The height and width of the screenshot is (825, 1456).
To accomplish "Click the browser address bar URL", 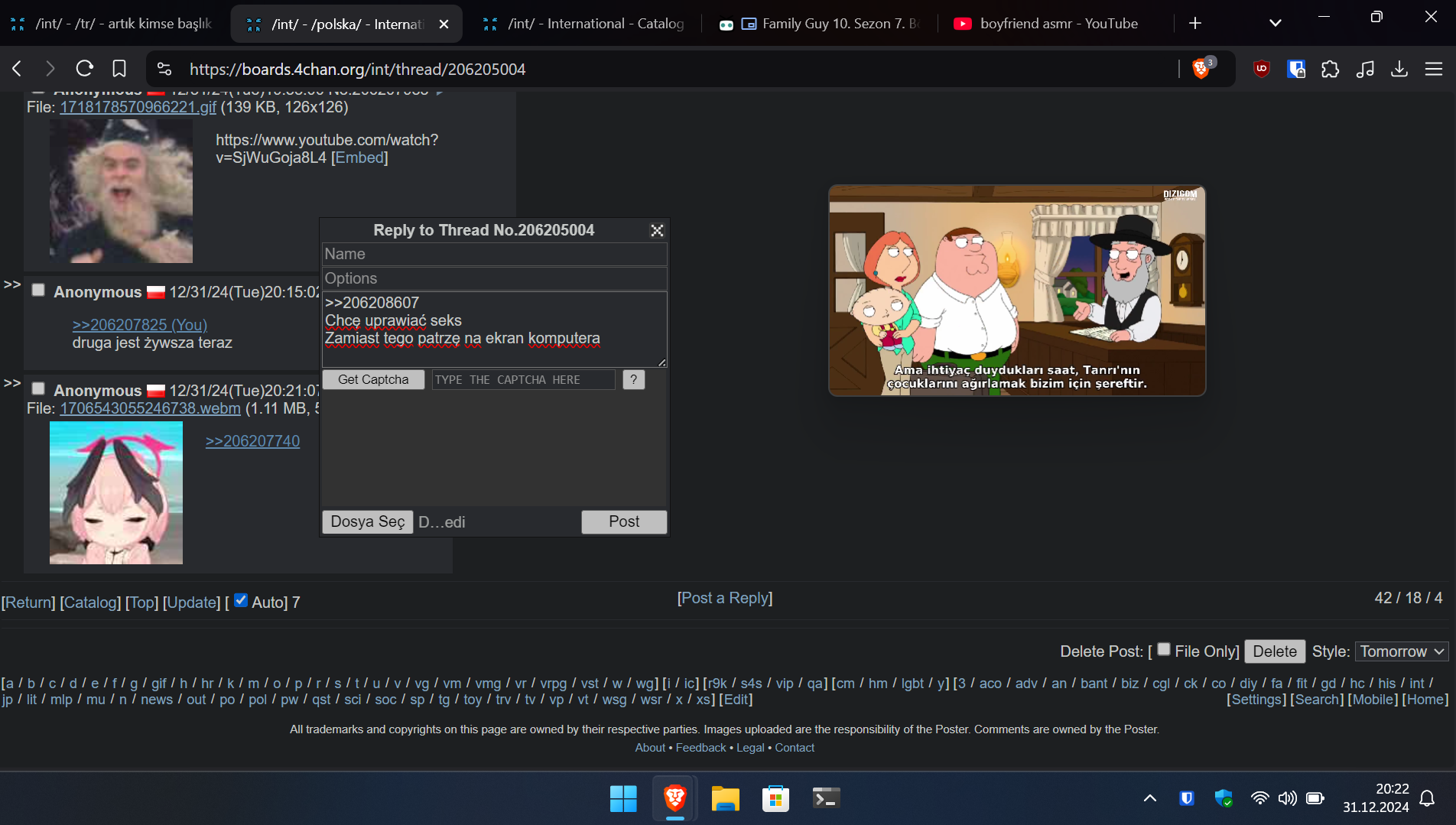I will [357, 69].
